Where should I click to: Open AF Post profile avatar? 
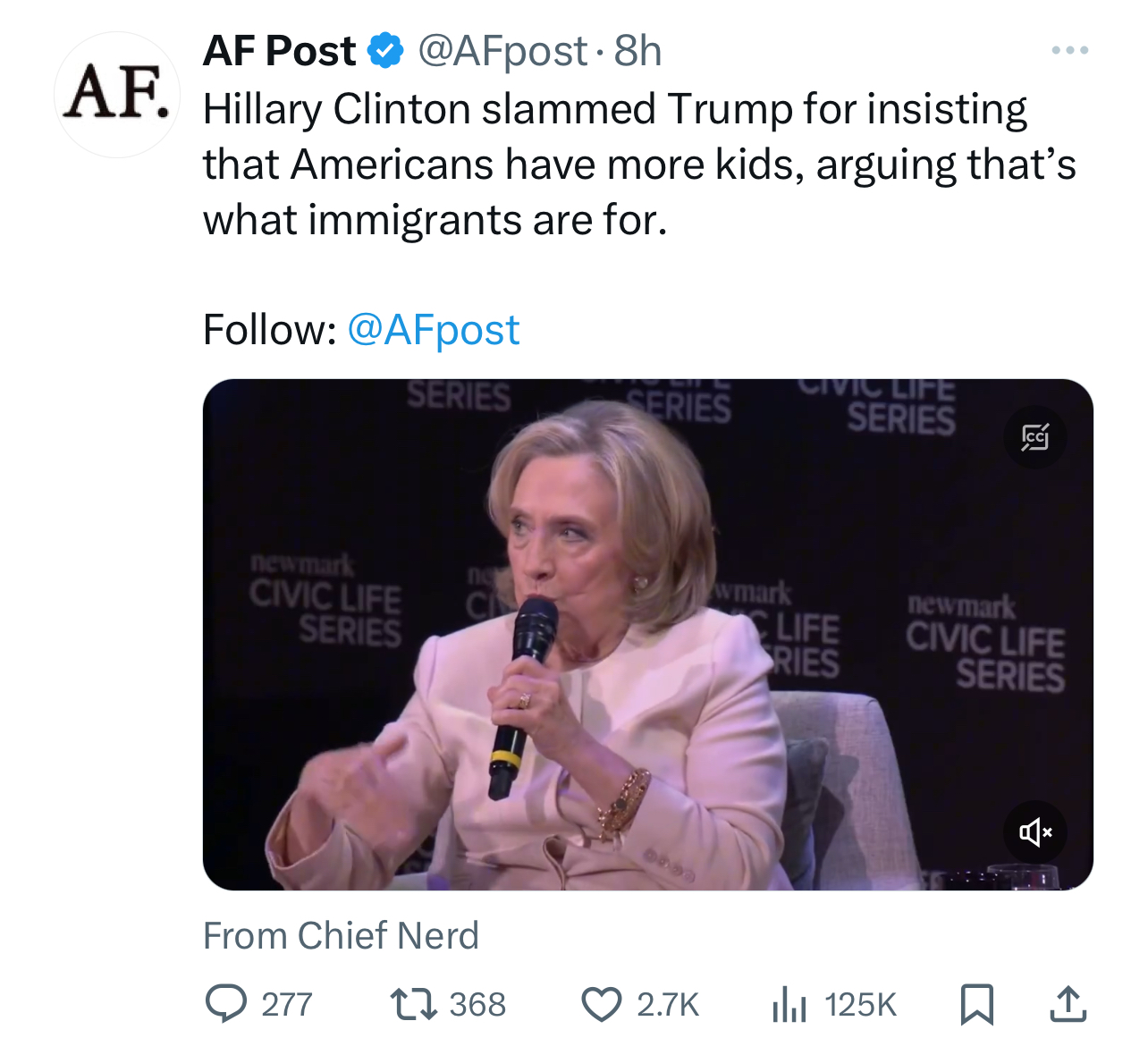coord(117,95)
